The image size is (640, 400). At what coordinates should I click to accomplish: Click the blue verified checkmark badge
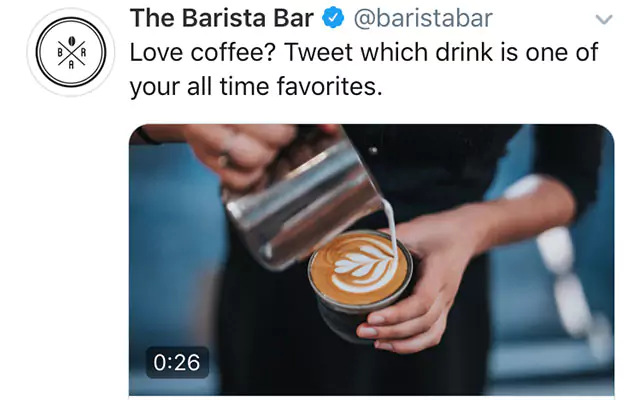(333, 18)
